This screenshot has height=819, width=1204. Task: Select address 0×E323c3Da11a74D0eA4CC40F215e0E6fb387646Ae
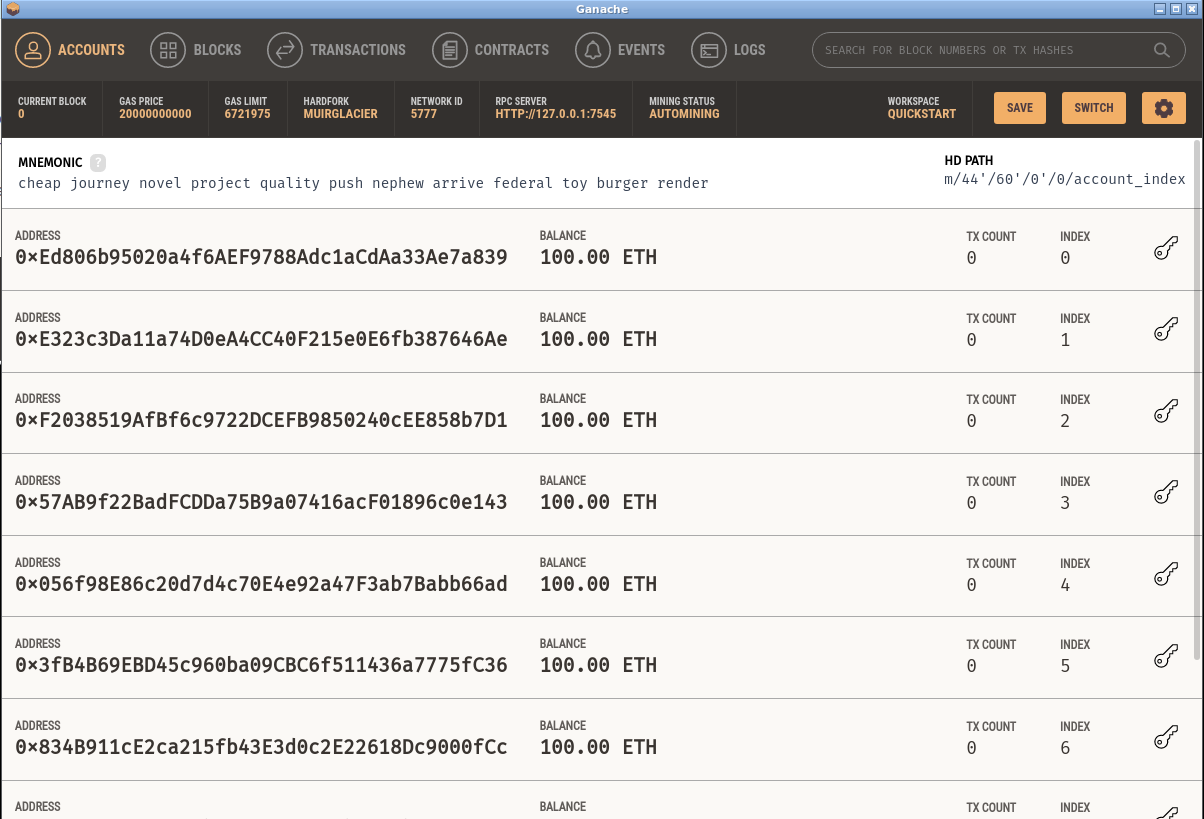pyautogui.click(x=261, y=339)
